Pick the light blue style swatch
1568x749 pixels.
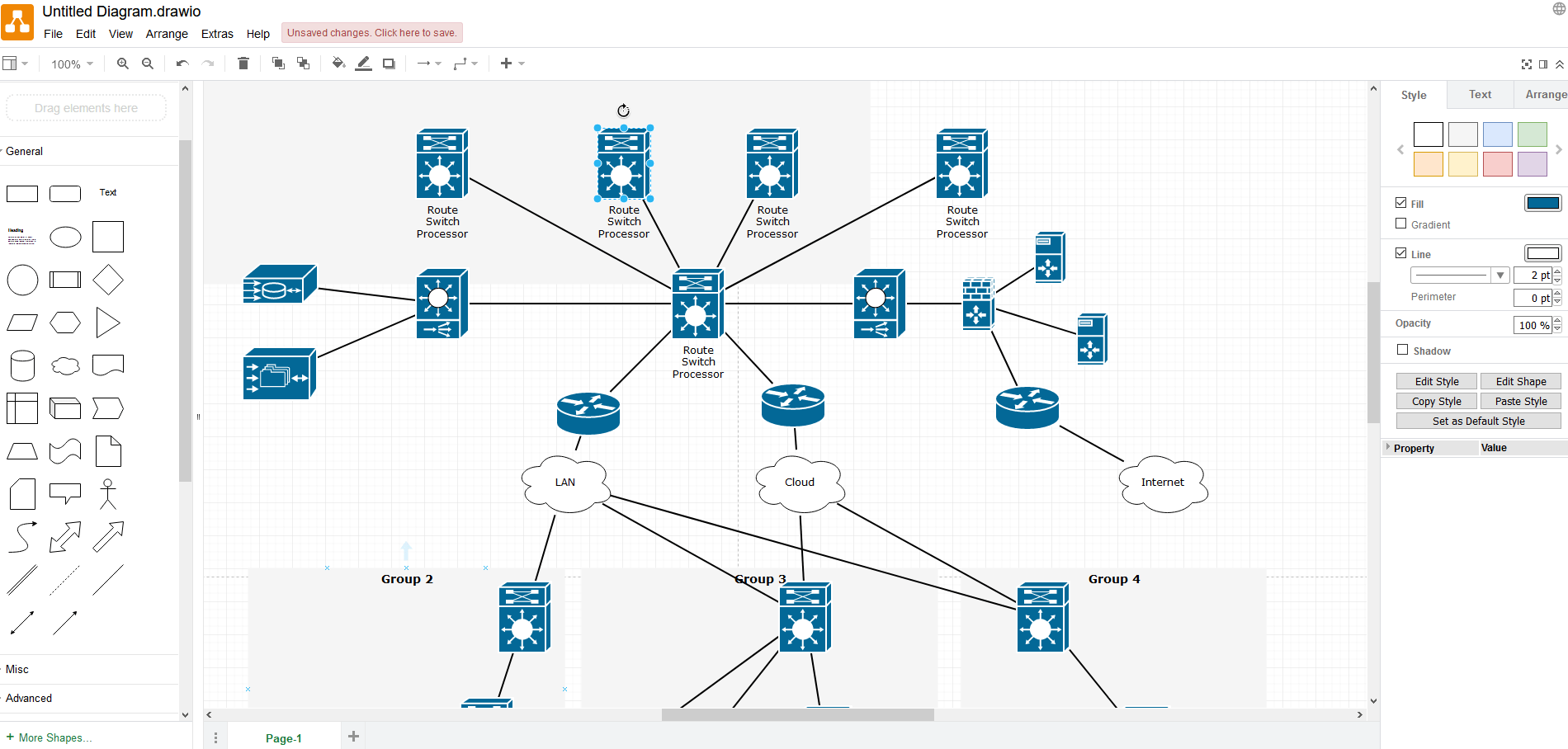tap(1498, 134)
